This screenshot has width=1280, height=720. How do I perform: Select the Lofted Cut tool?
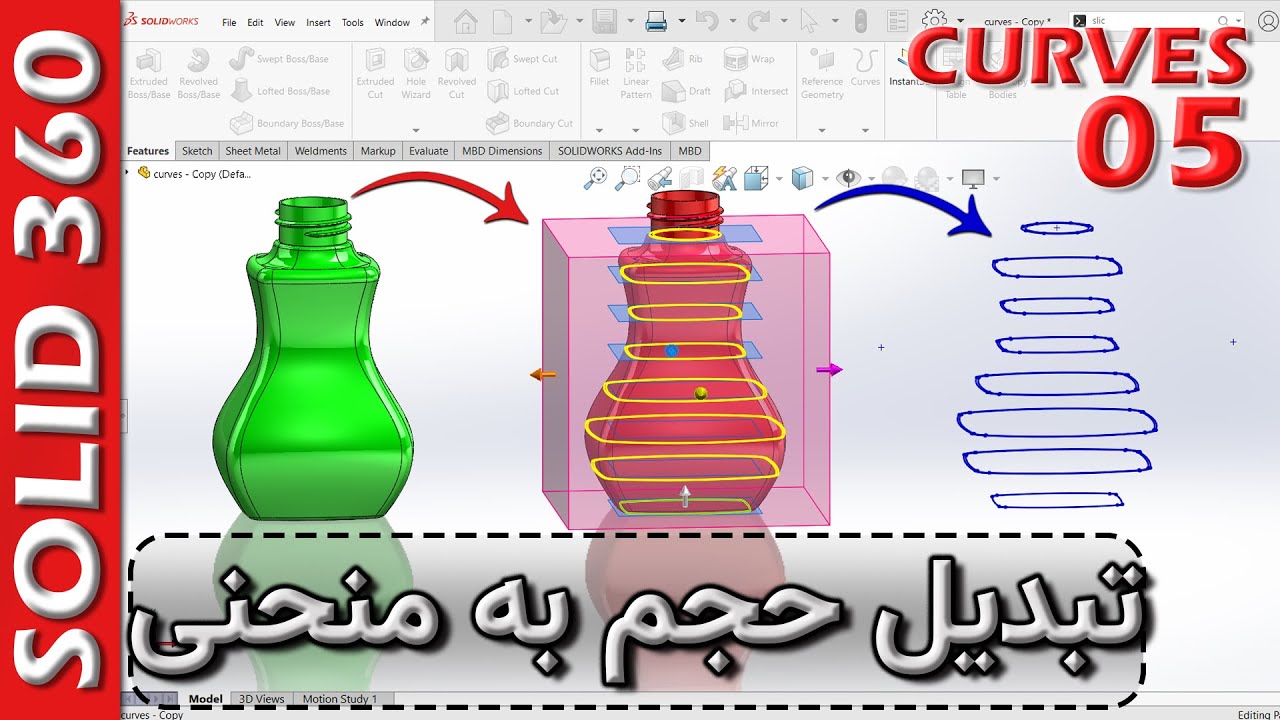tap(523, 91)
